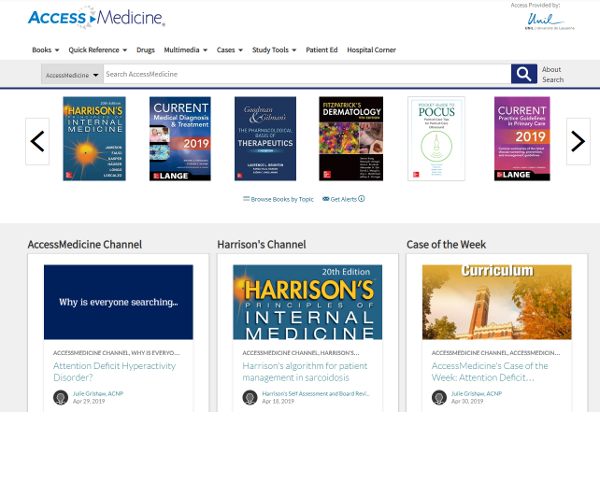Open the UNIL institution logo
The height and width of the screenshot is (500, 600).
[x=549, y=21]
